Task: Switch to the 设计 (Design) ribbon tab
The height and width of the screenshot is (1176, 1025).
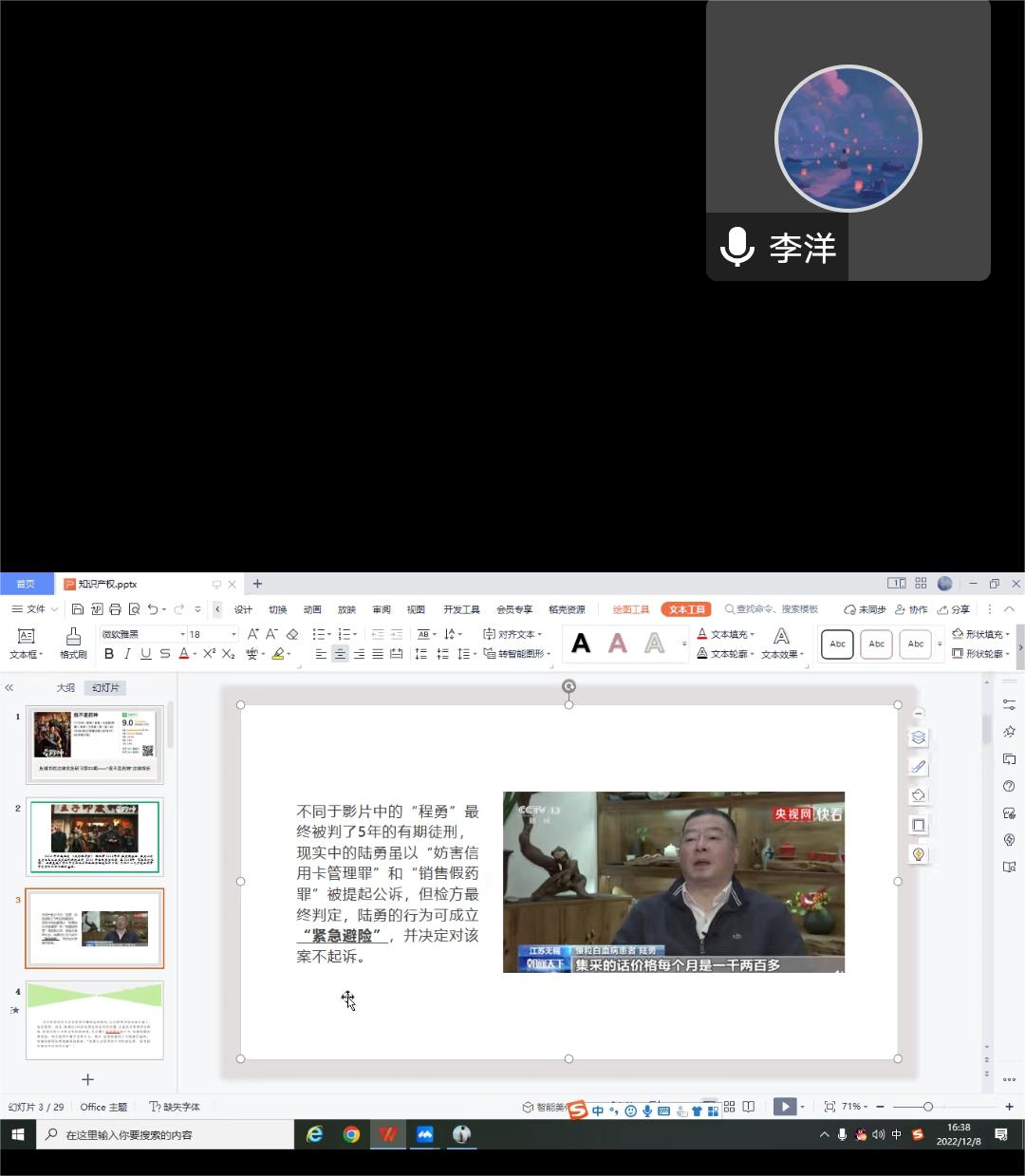Action: (x=243, y=609)
